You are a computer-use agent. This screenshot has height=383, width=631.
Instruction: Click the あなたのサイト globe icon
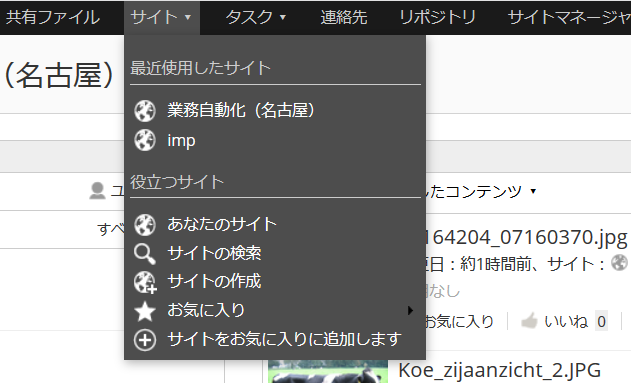pos(145,224)
